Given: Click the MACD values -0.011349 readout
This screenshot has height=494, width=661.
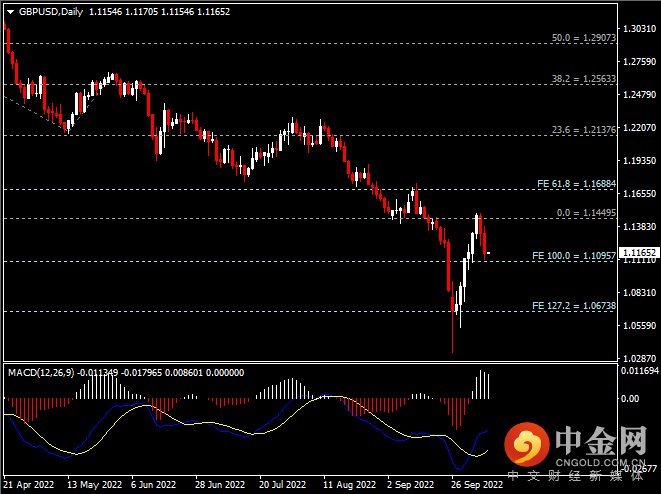Looking at the screenshot, I should [x=98, y=373].
